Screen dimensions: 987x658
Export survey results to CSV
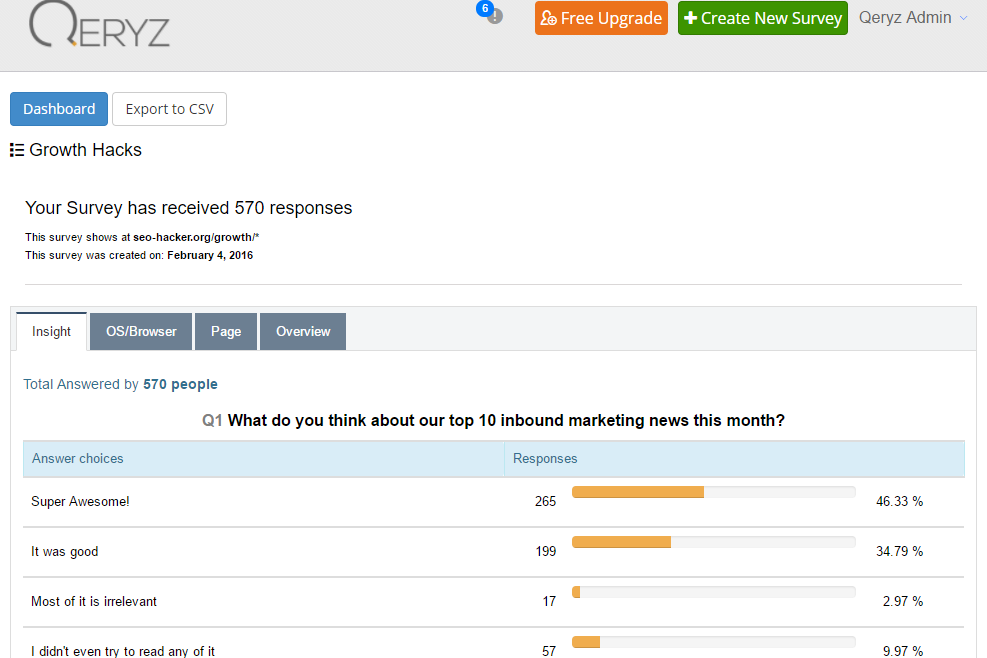click(169, 109)
